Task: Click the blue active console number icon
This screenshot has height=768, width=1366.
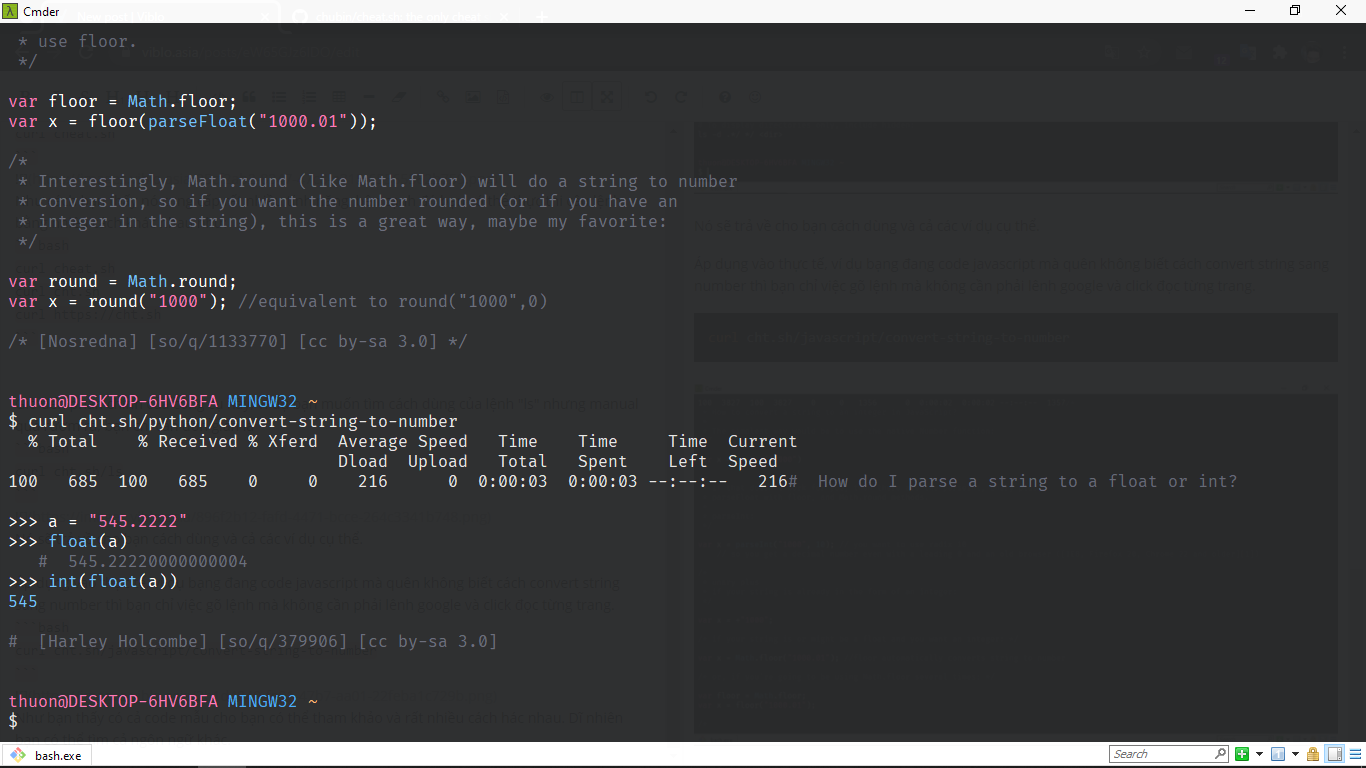Action: click(1278, 754)
